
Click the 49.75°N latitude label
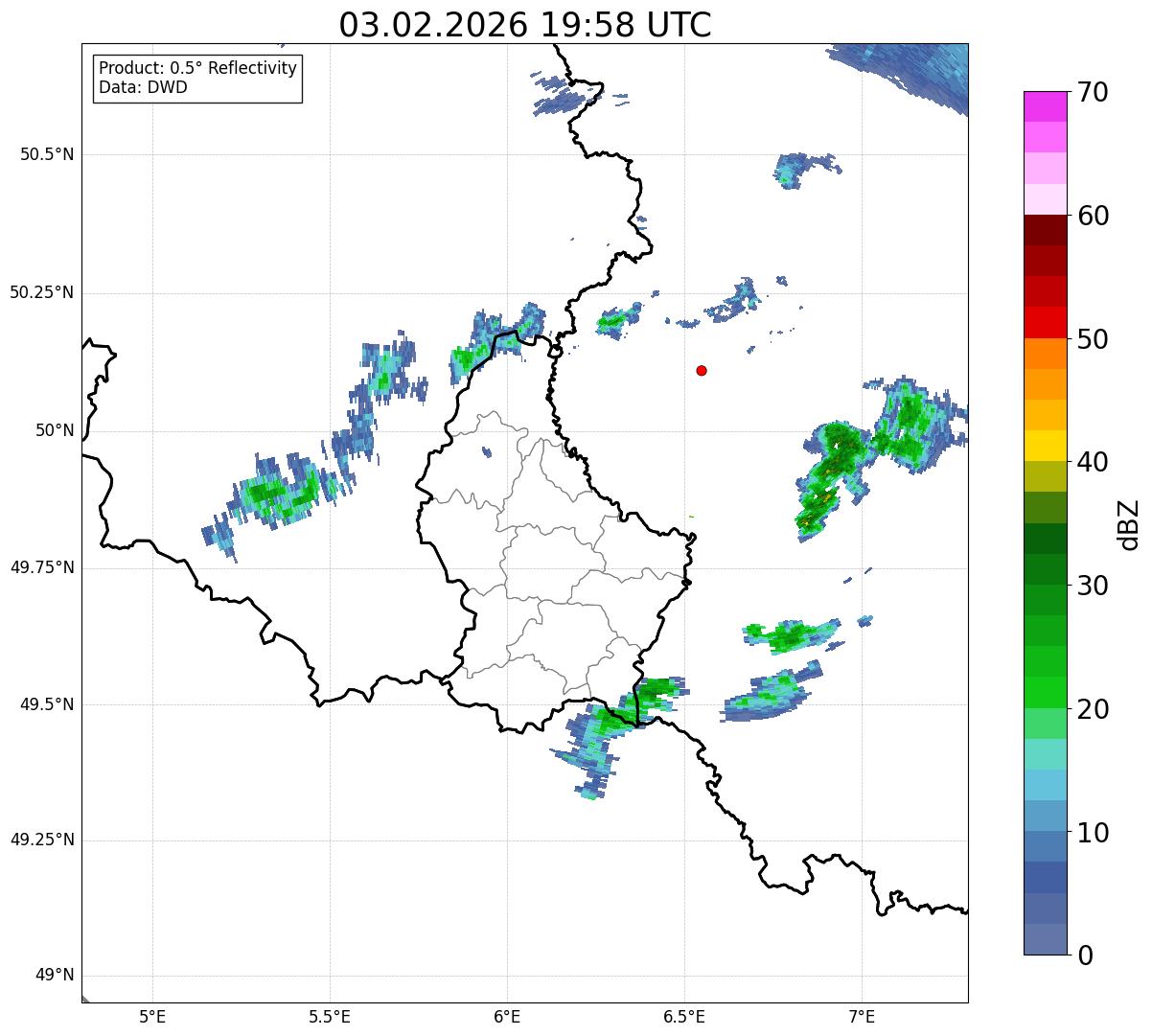click(x=41, y=567)
